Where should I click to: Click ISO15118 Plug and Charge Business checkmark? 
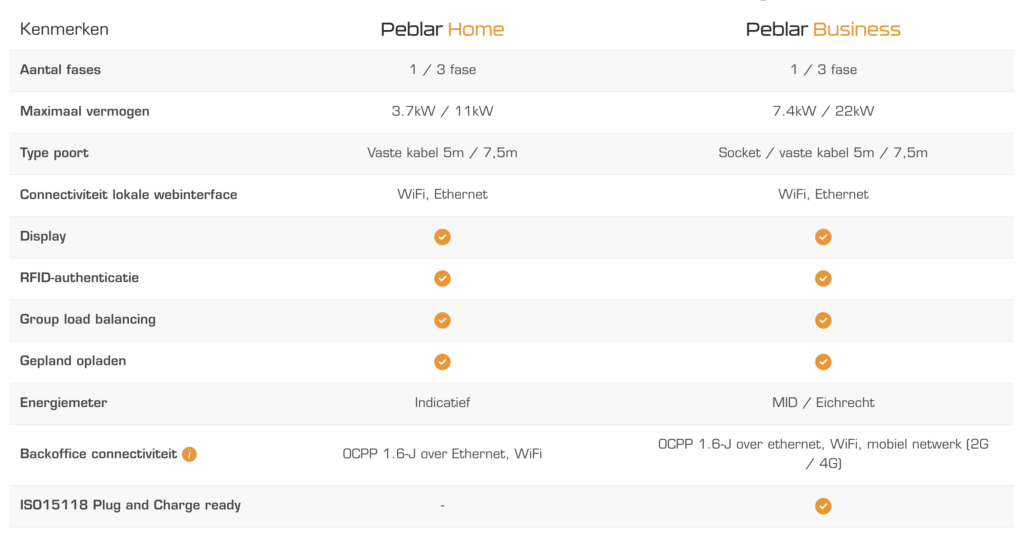click(823, 506)
